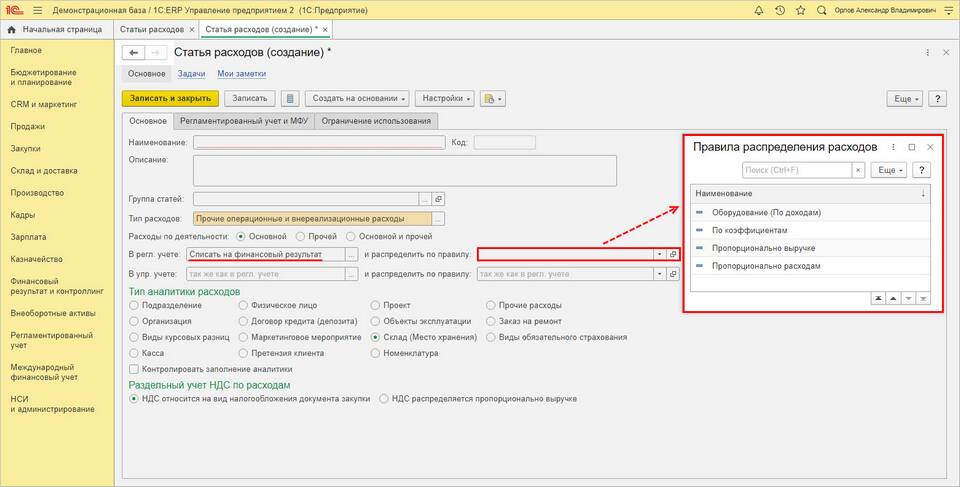Select the Прочей activity radio button
Image resolution: width=960 pixels, height=487 pixels.
(302, 236)
